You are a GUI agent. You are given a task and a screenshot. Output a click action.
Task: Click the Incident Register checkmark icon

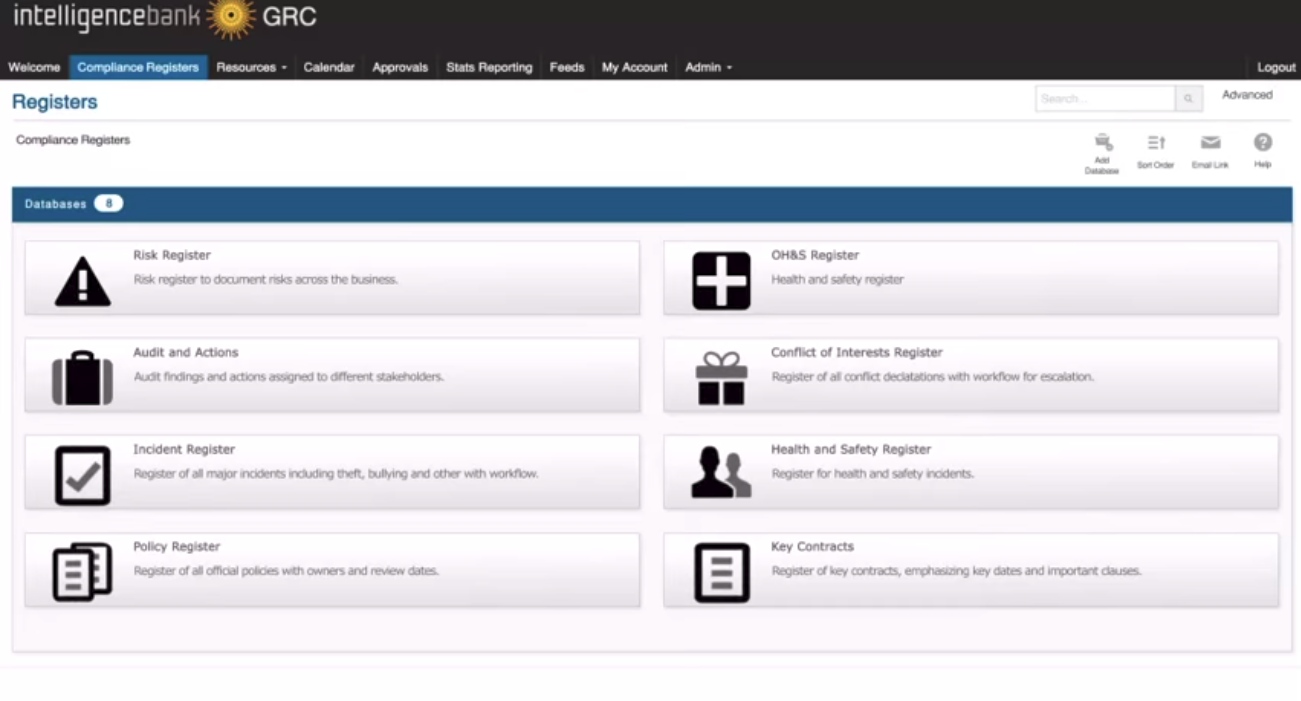[82, 475]
